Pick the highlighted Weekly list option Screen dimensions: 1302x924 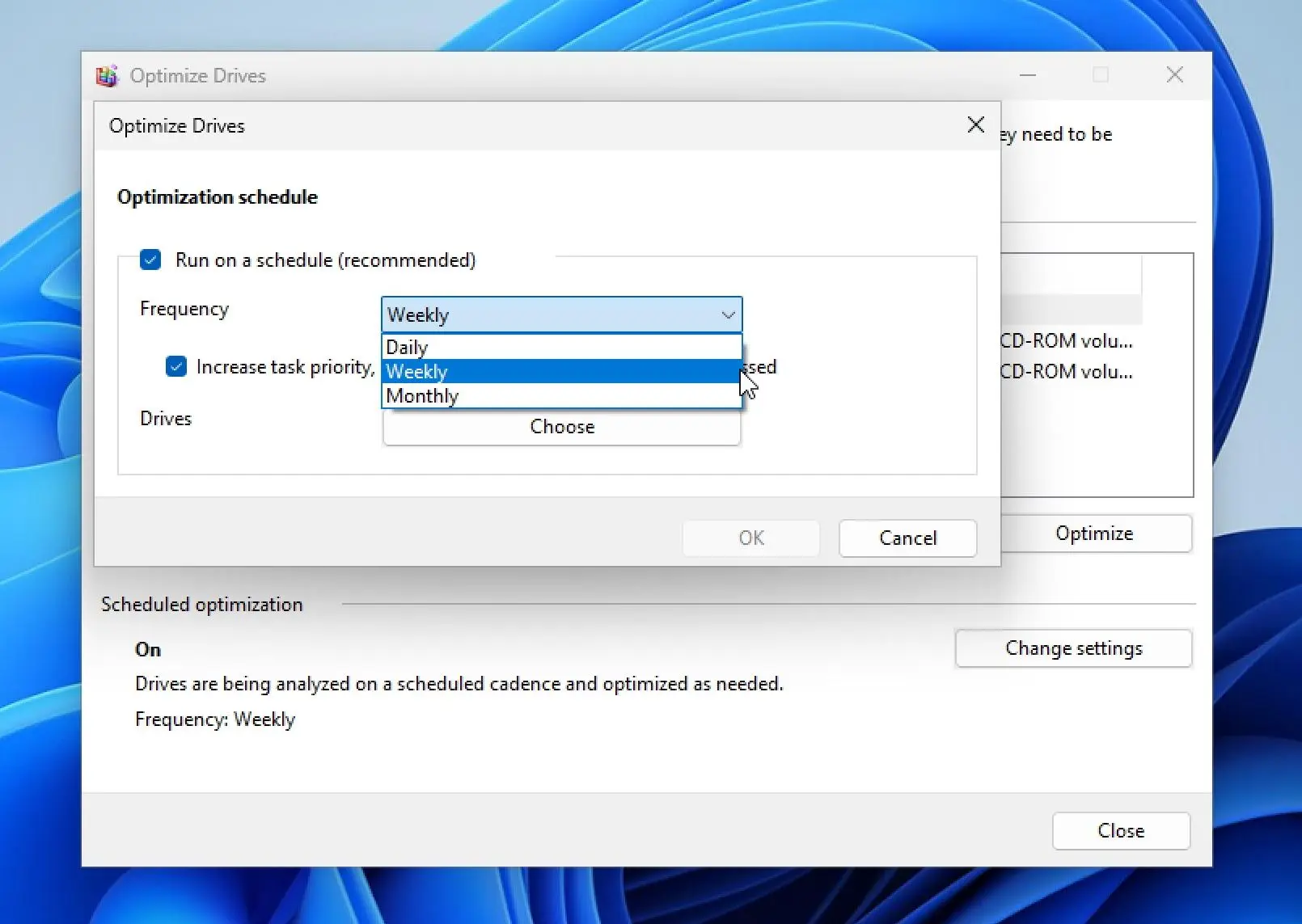(x=561, y=372)
